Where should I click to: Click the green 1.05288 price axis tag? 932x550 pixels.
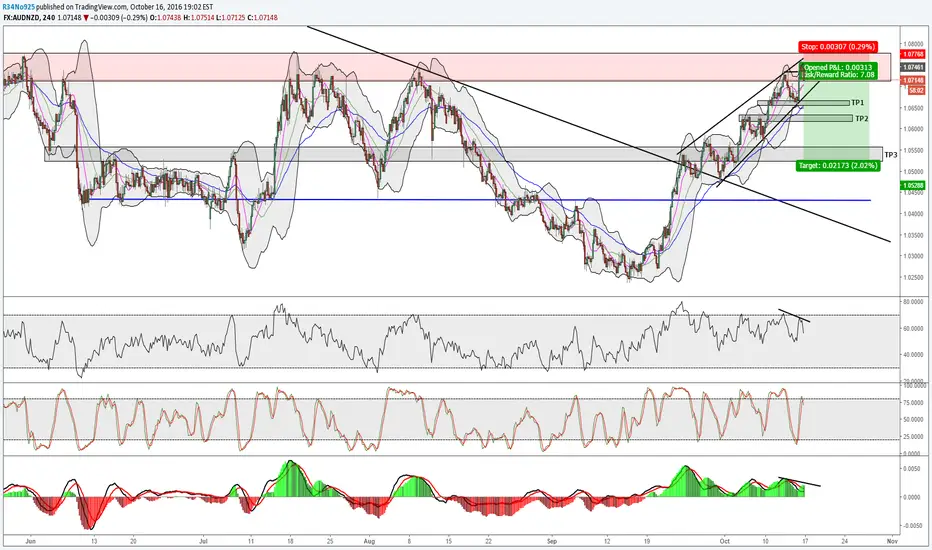[x=914, y=186]
